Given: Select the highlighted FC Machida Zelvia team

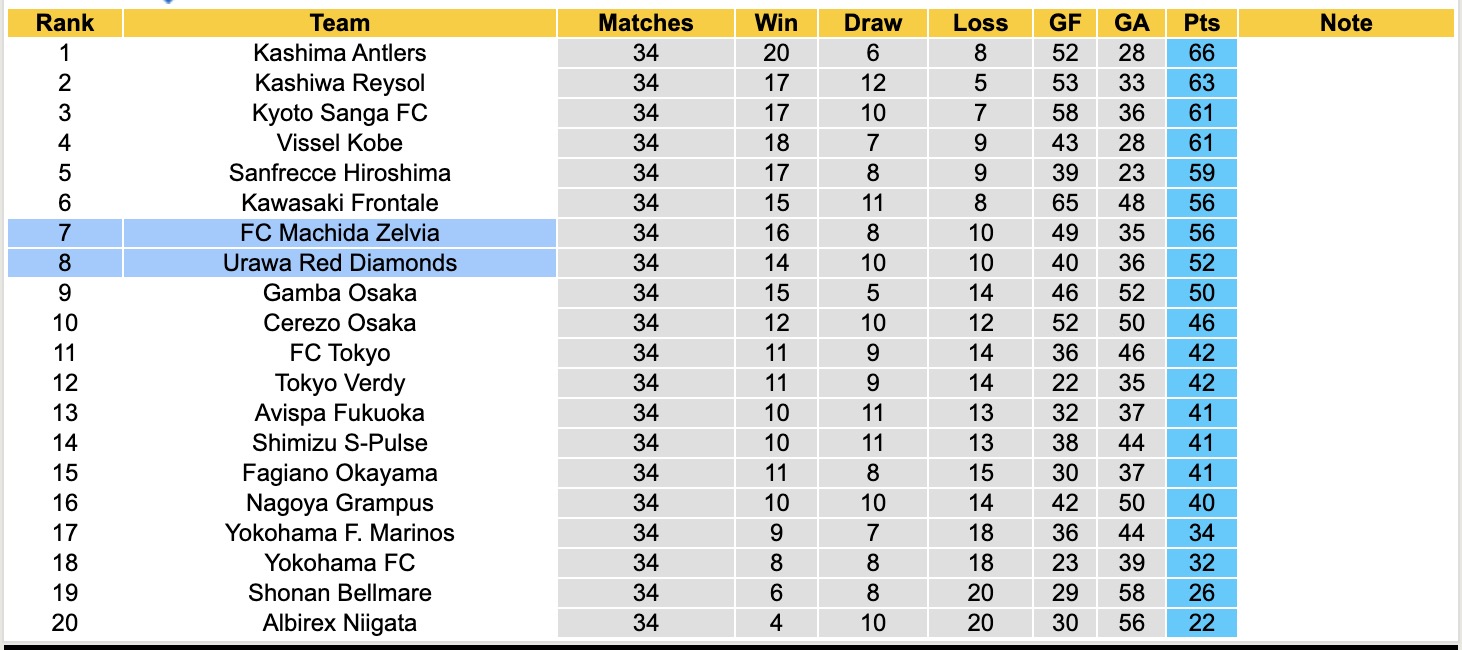Looking at the screenshot, I should (340, 233).
